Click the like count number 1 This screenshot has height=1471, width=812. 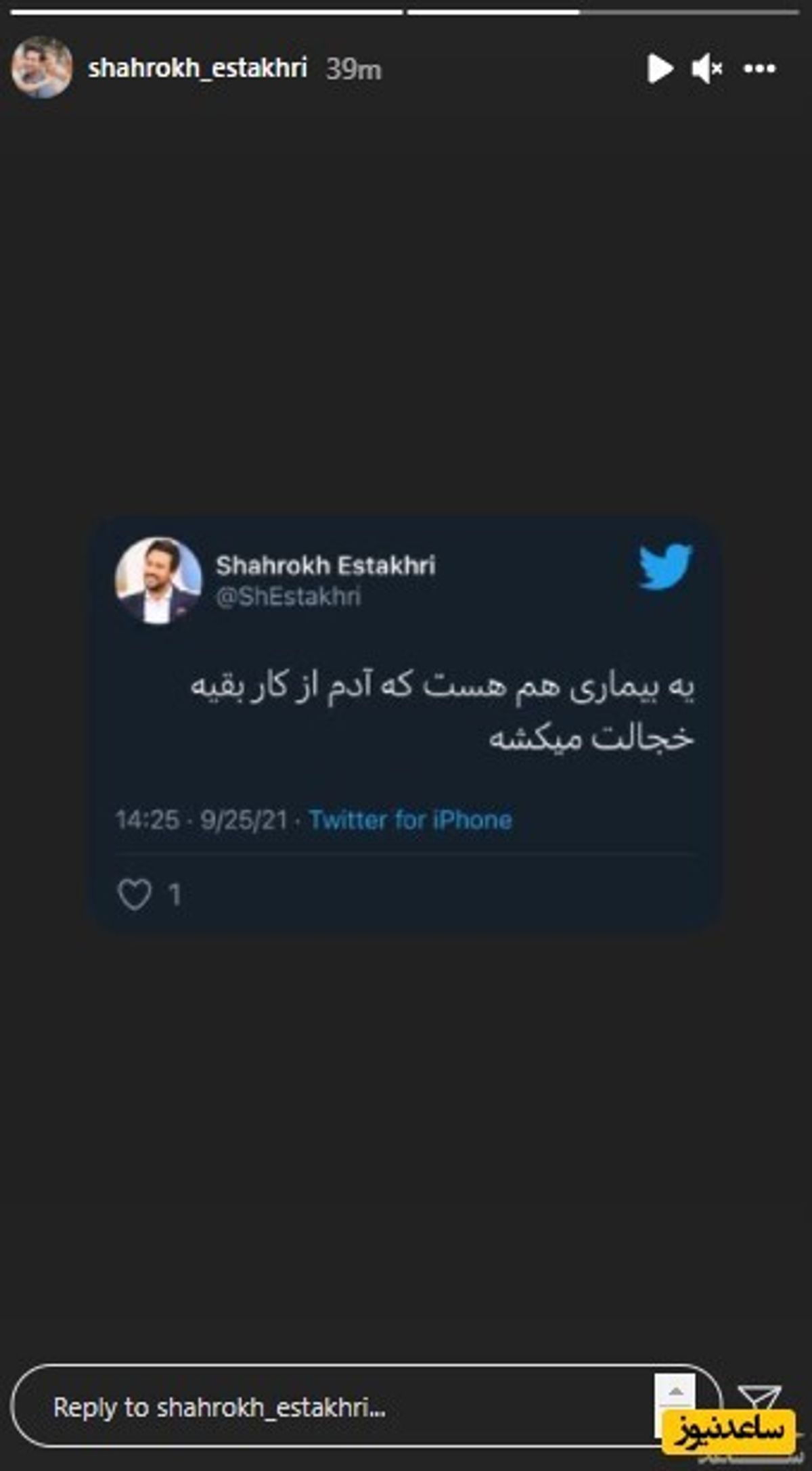[x=175, y=895]
